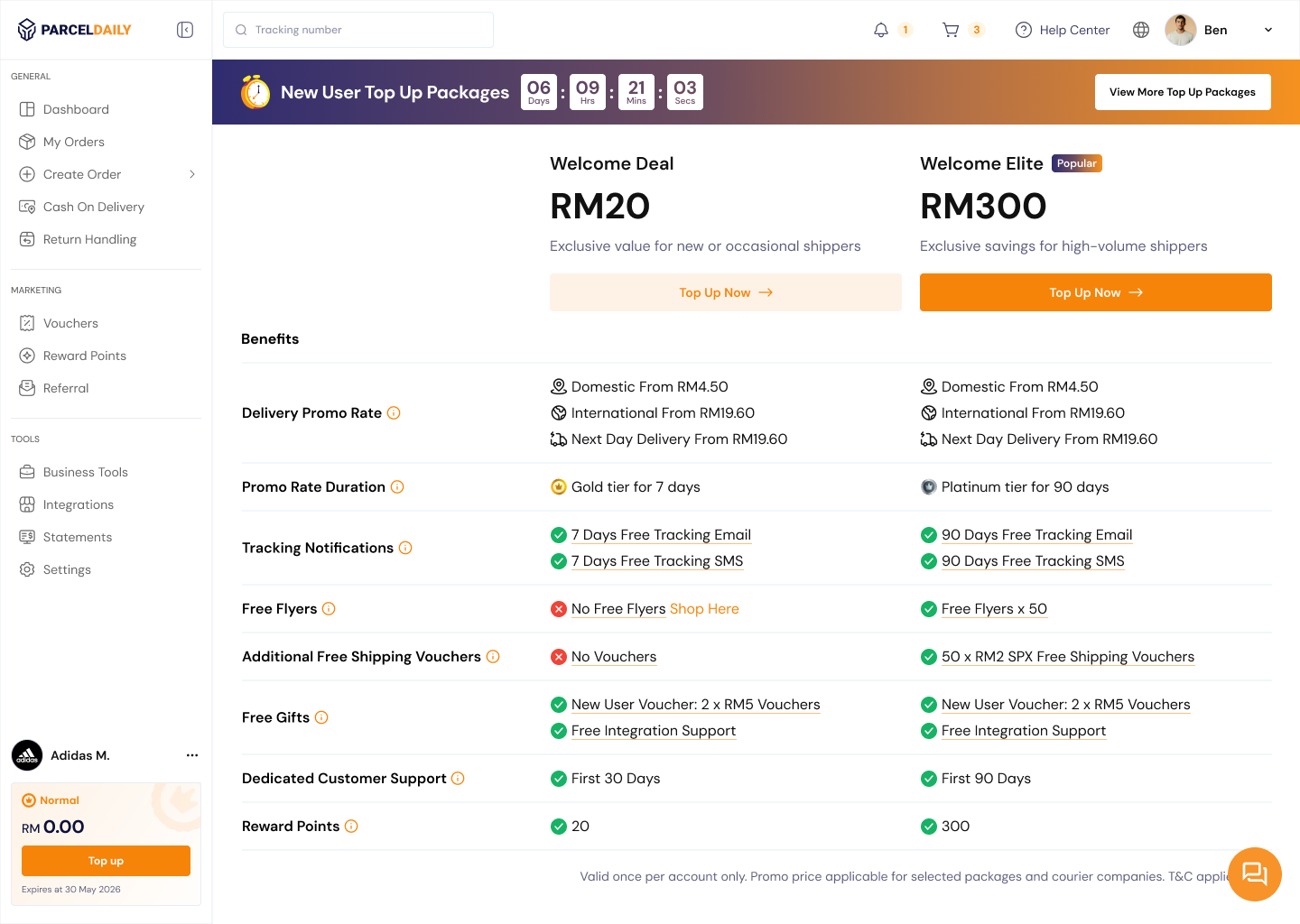Open the shopping cart
The image size is (1300, 924).
pos(951,30)
